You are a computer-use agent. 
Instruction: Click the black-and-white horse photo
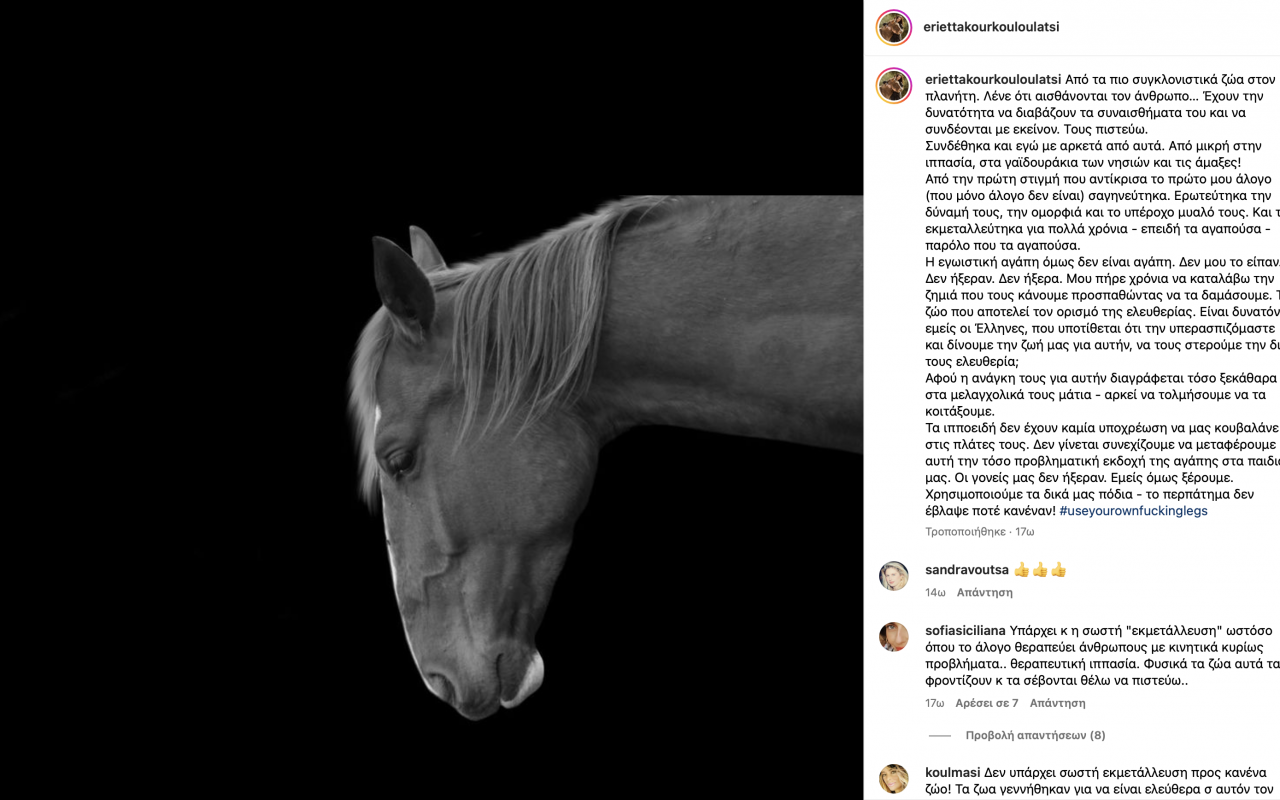[431, 400]
